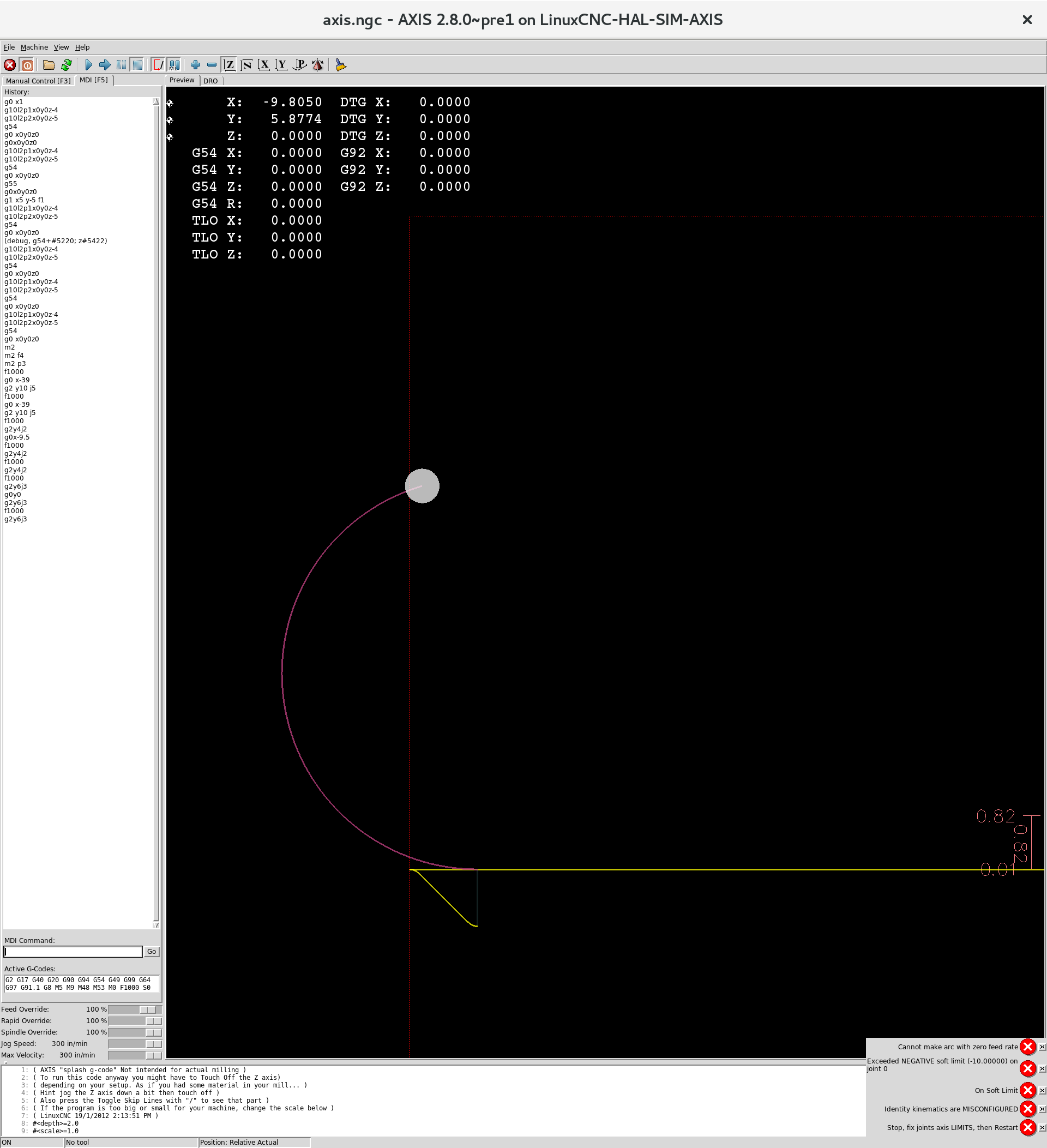Click the red icon beside 'On Soft Limit'

click(1028, 1090)
